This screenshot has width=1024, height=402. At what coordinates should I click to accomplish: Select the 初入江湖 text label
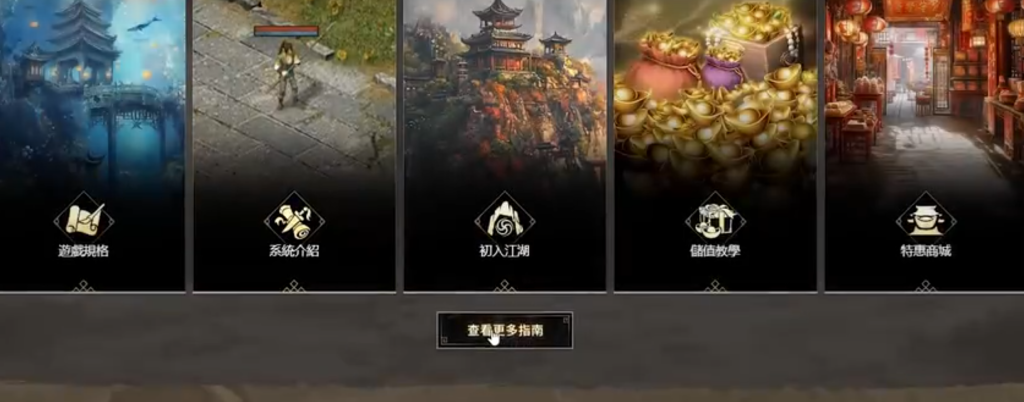coord(504,251)
